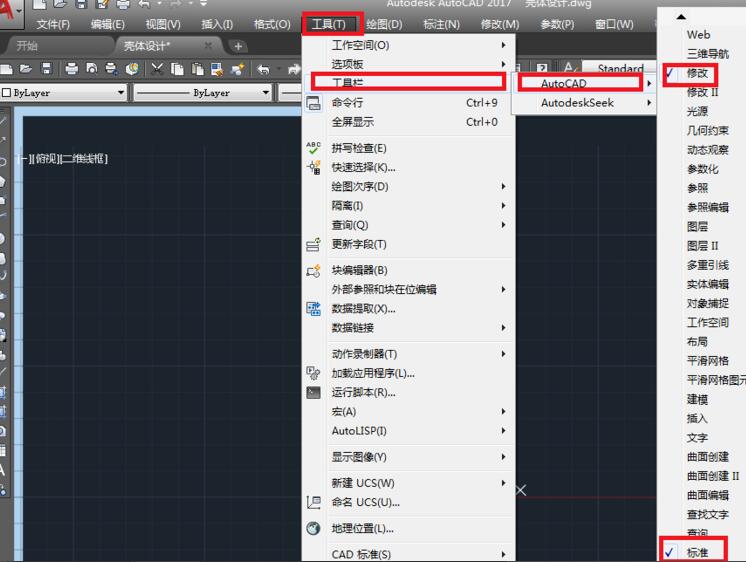The image size is (746, 562).
Task: Uncheck the 修改 toolbar entry
Action: 698,73
